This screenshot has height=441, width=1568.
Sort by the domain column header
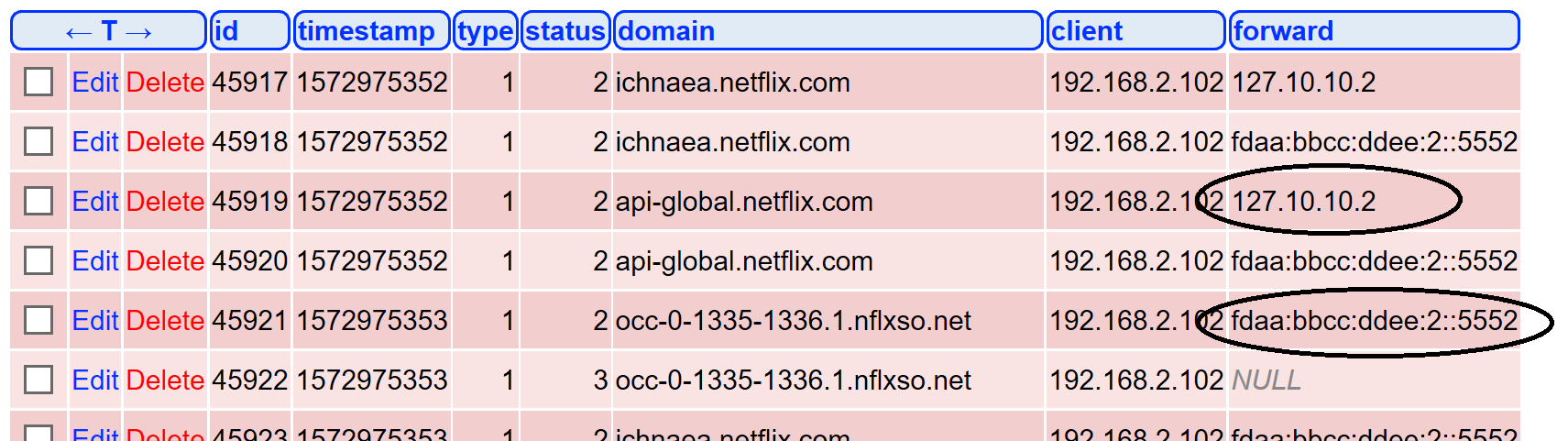pyautogui.click(x=666, y=31)
